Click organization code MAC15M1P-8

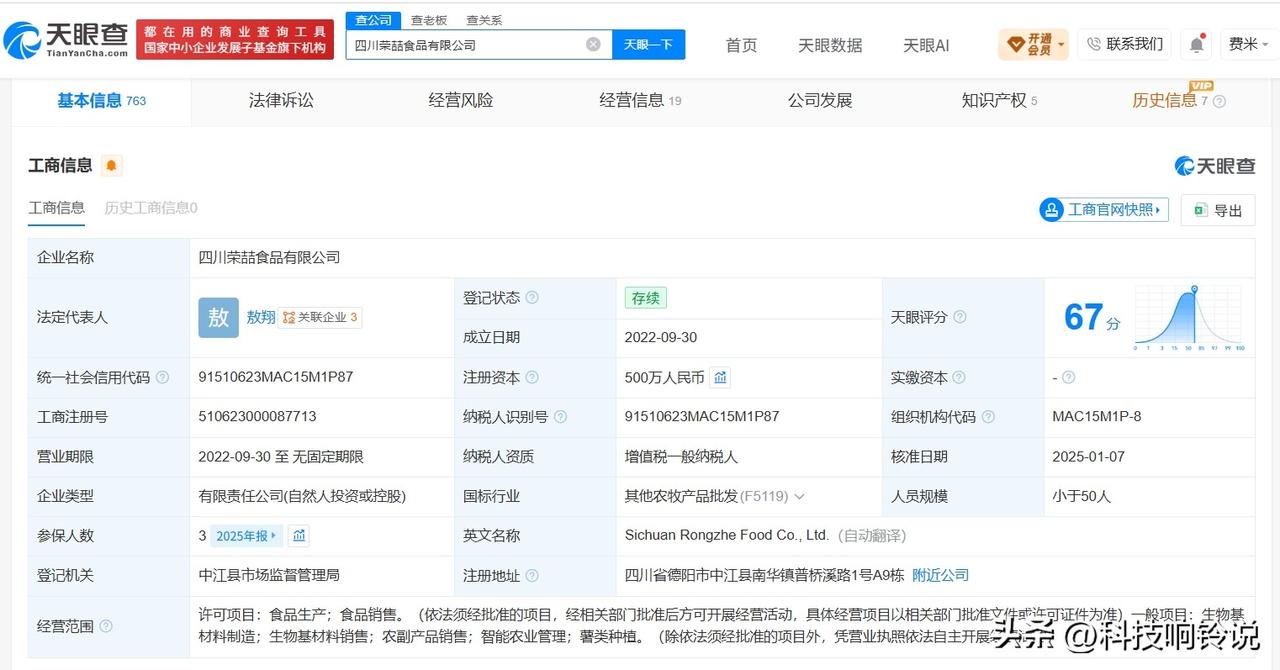(1097, 416)
